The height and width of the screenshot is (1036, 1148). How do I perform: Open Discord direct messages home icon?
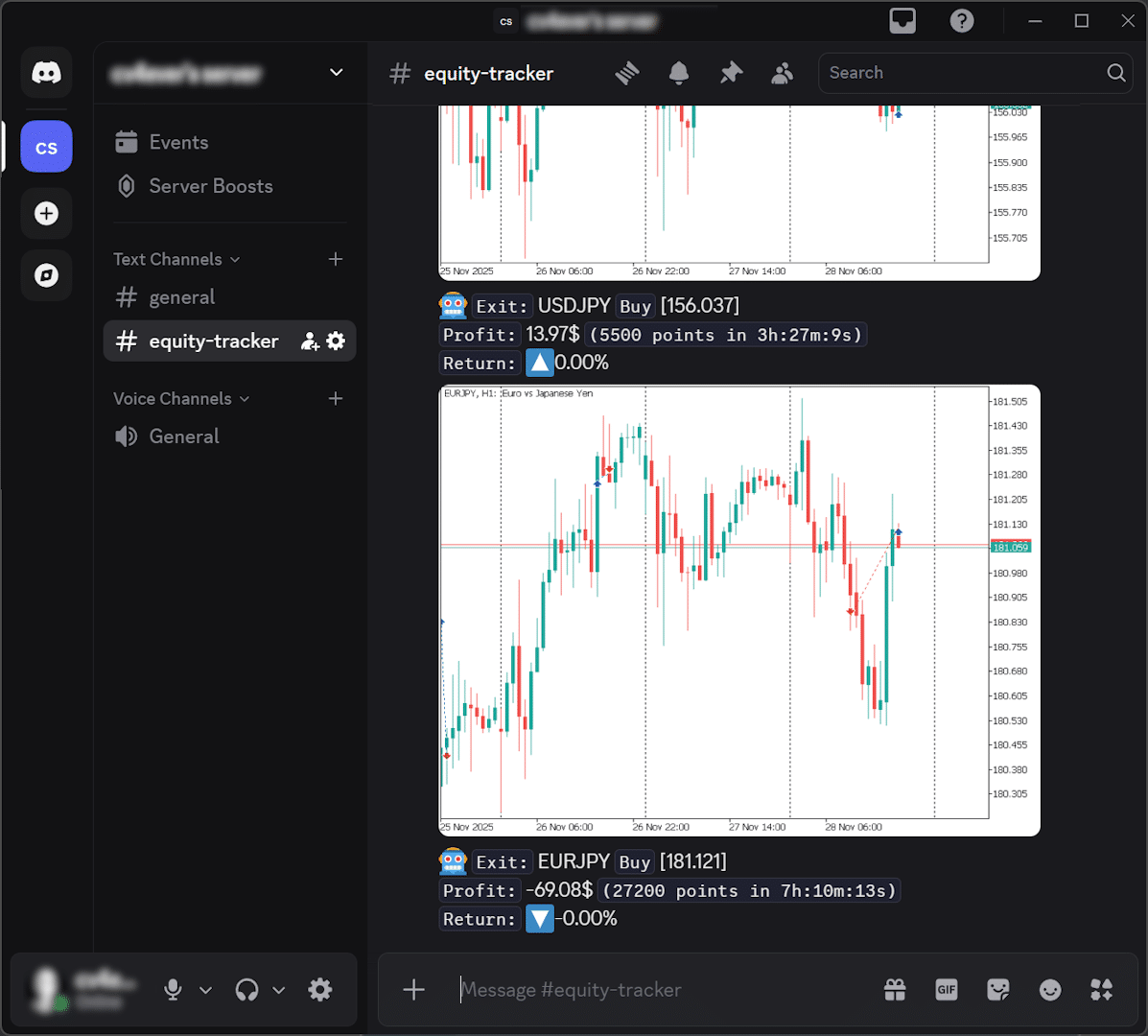click(x=46, y=73)
